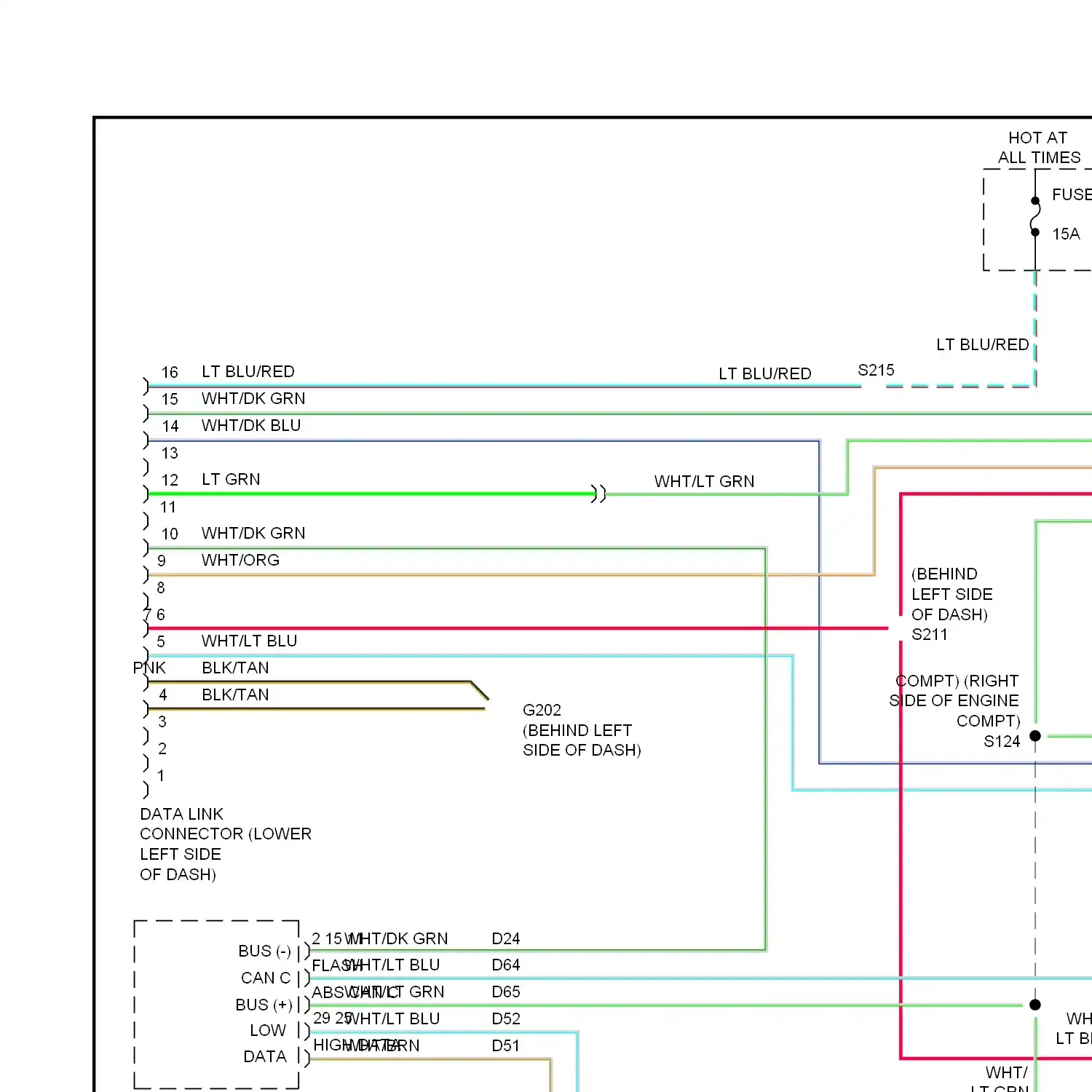
Task: Click the splice junction dot on the D65 line
Action: tap(1035, 1005)
